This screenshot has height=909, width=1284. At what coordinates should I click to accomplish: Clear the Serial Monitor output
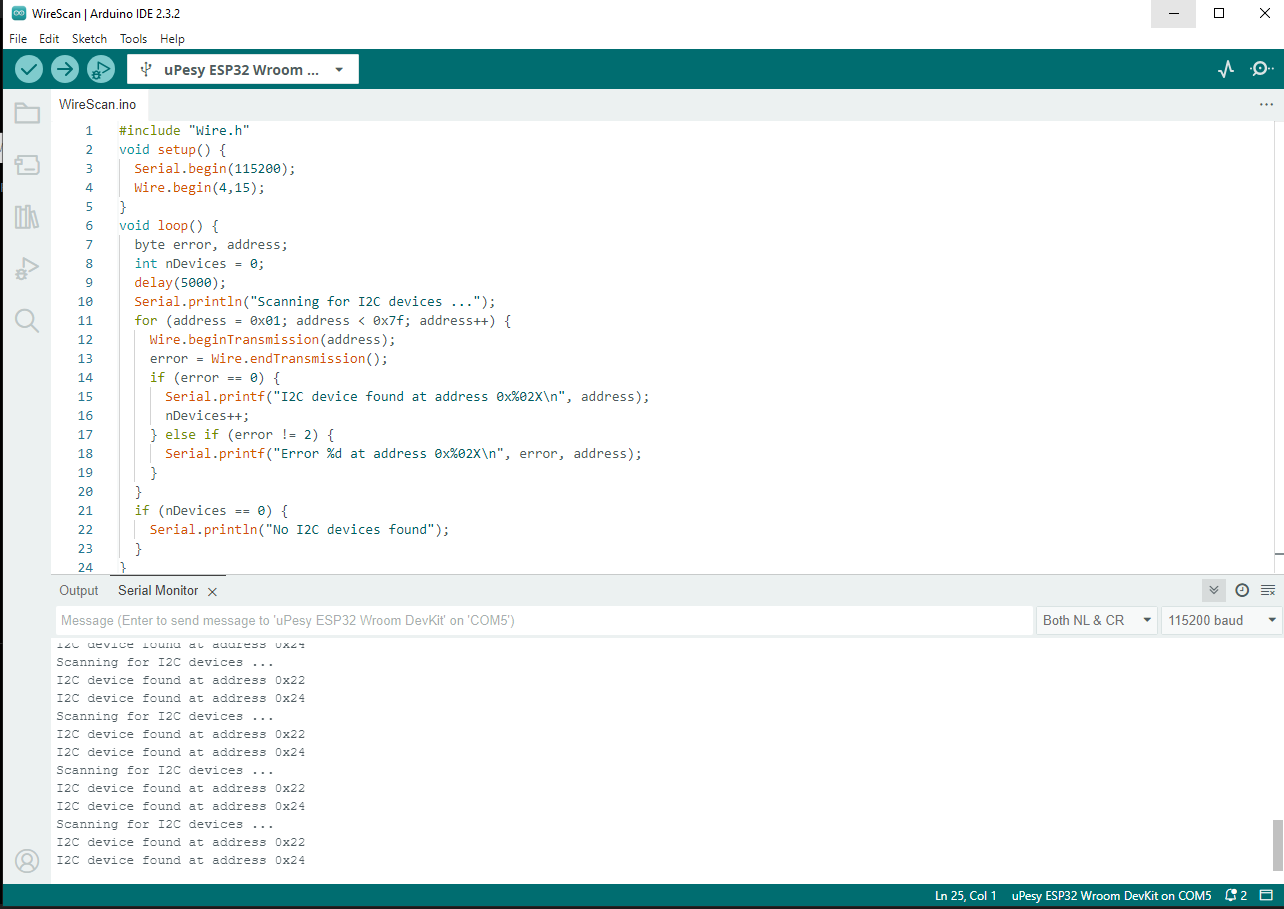tap(1268, 590)
